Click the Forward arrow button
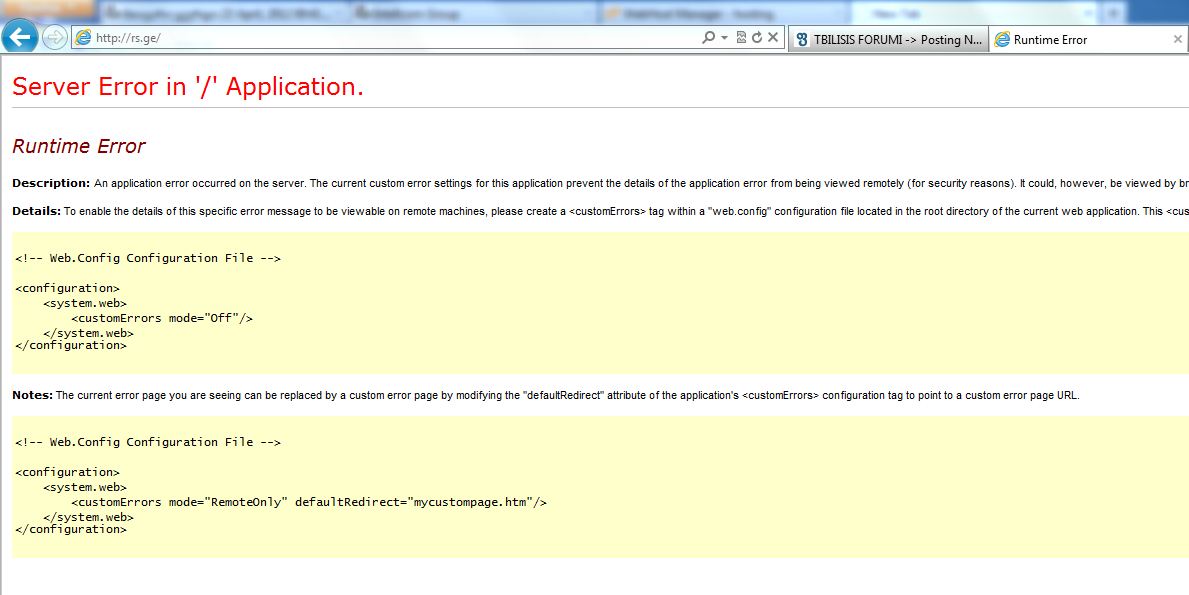The height and width of the screenshot is (595, 1189). (x=55, y=38)
